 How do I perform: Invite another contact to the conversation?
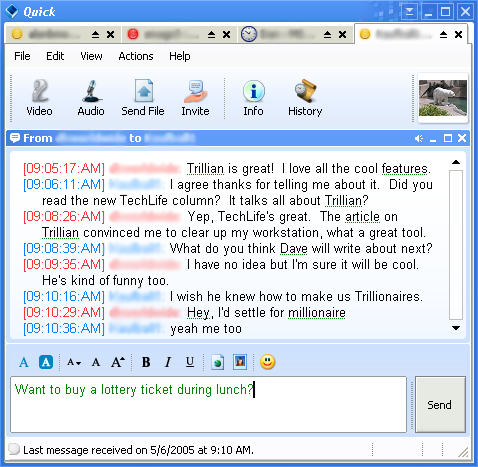(x=195, y=98)
